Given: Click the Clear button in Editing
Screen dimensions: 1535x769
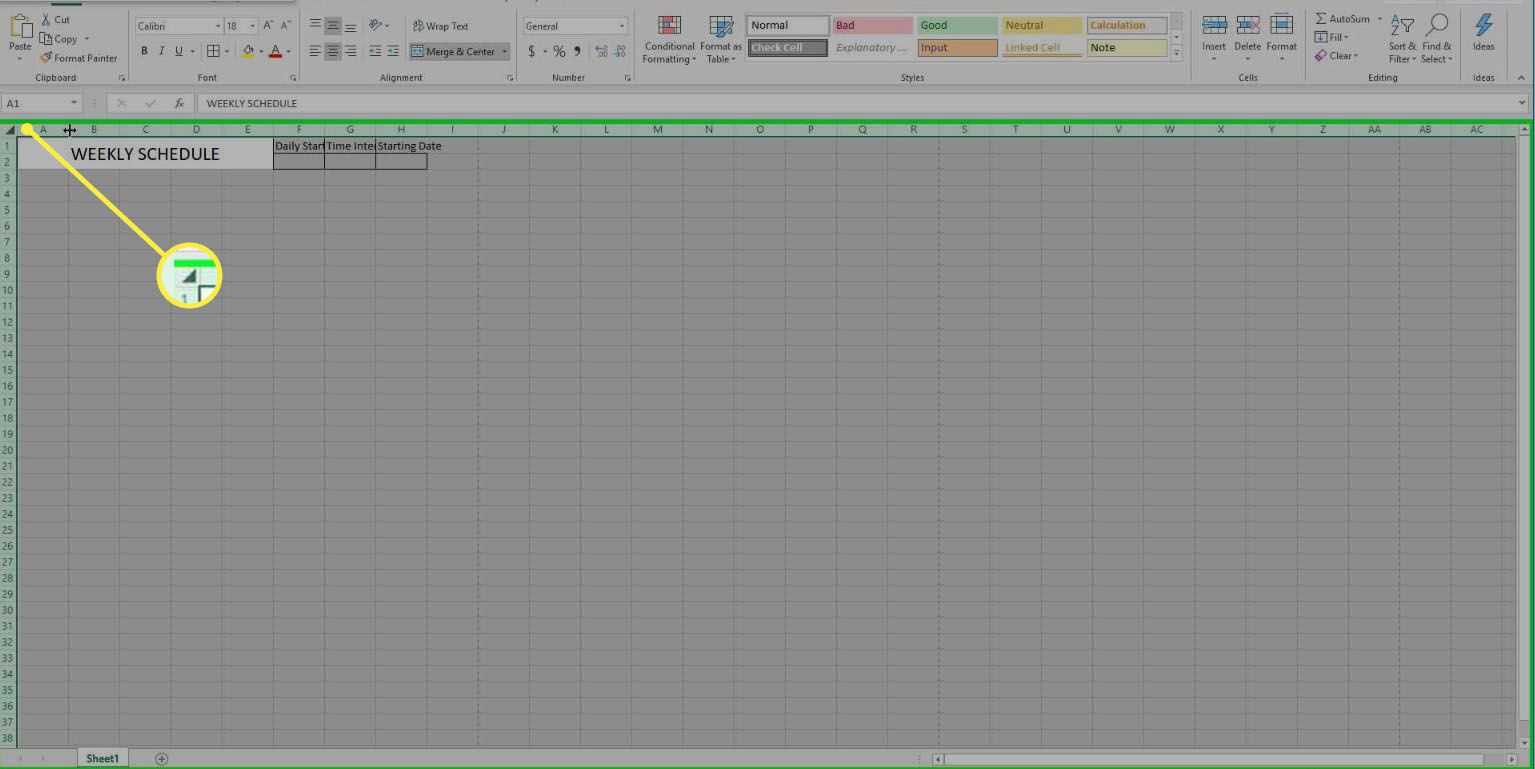Looking at the screenshot, I should 1337,56.
